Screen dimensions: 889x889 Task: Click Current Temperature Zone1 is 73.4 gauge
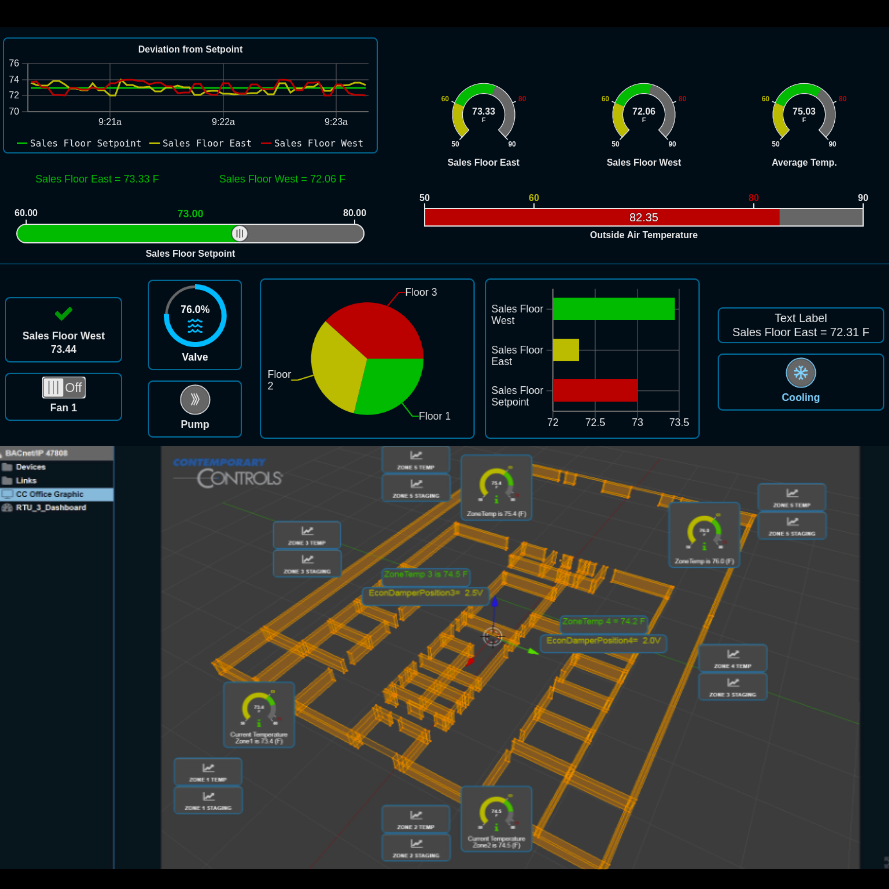coord(259,715)
